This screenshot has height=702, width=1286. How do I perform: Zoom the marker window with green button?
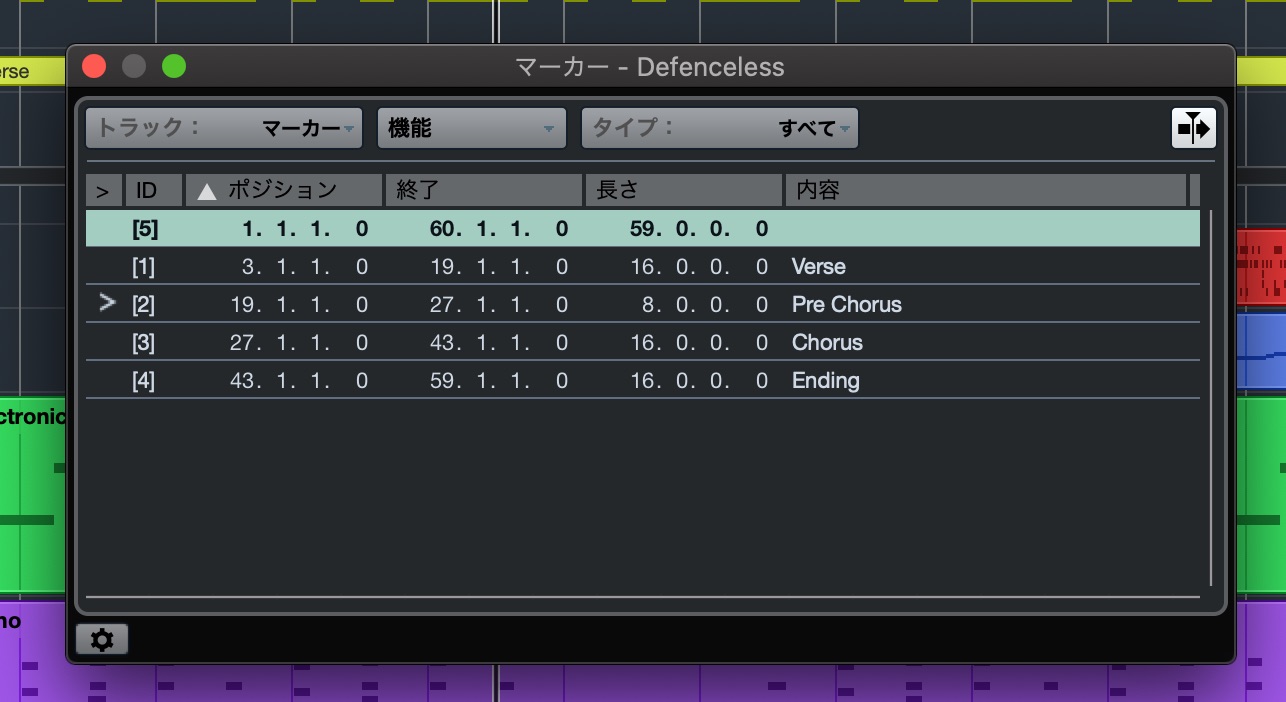174,67
